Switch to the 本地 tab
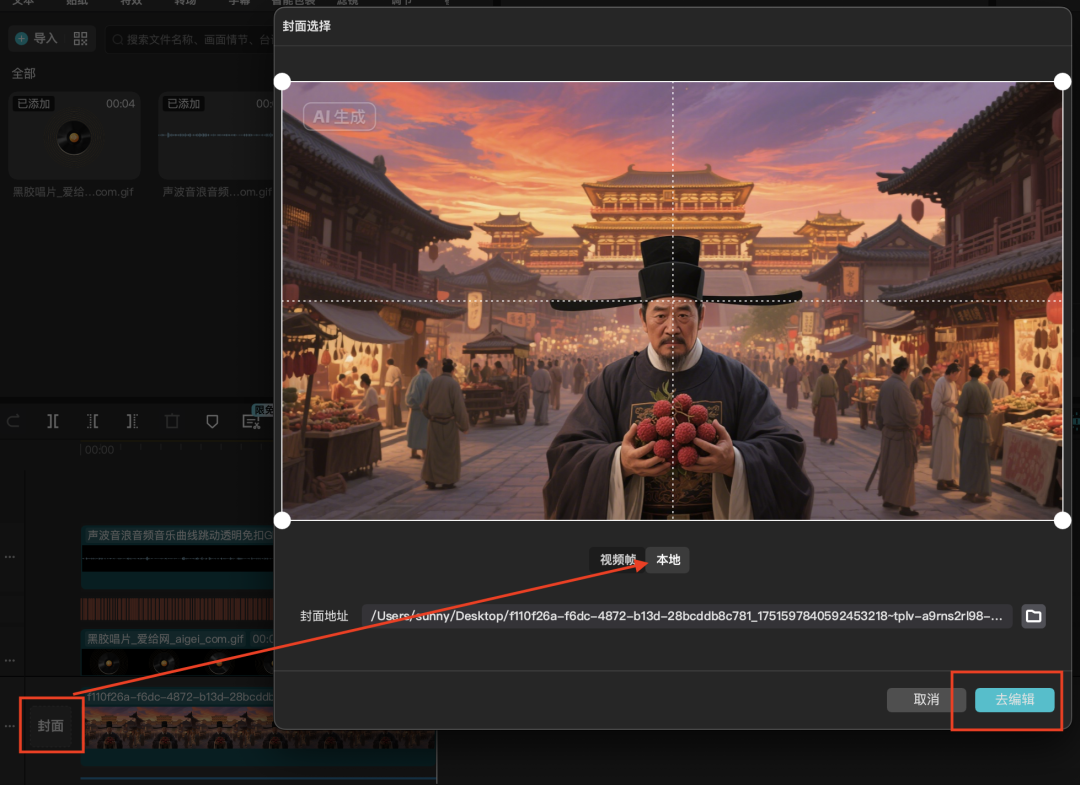 coord(668,560)
